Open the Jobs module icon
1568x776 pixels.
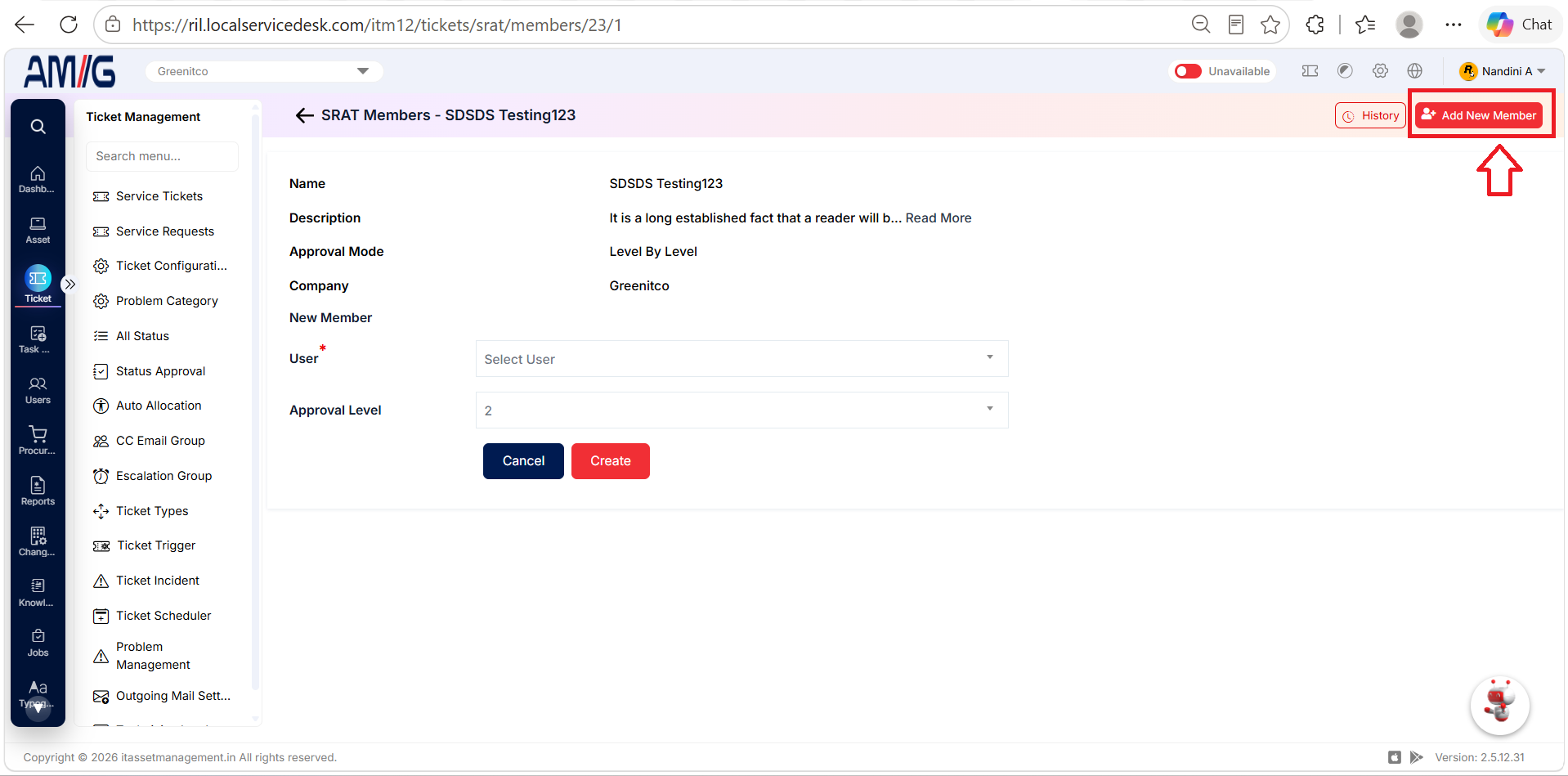38,643
